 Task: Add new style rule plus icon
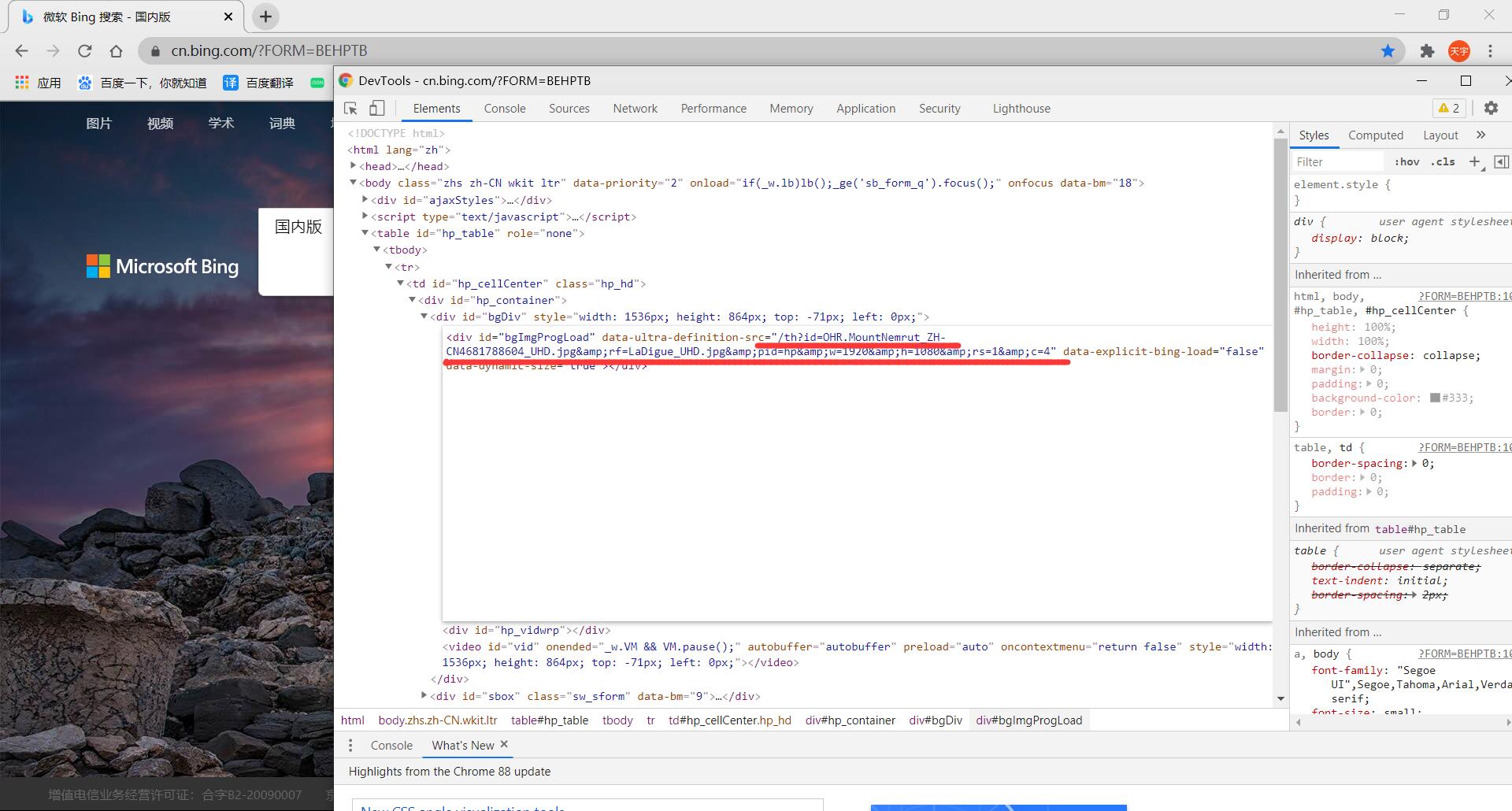1475,162
